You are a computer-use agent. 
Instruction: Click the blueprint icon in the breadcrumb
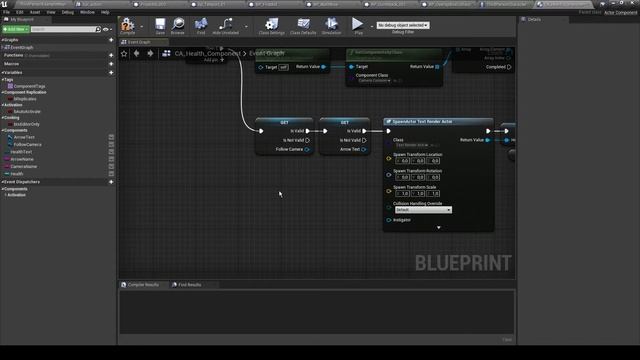[166, 53]
